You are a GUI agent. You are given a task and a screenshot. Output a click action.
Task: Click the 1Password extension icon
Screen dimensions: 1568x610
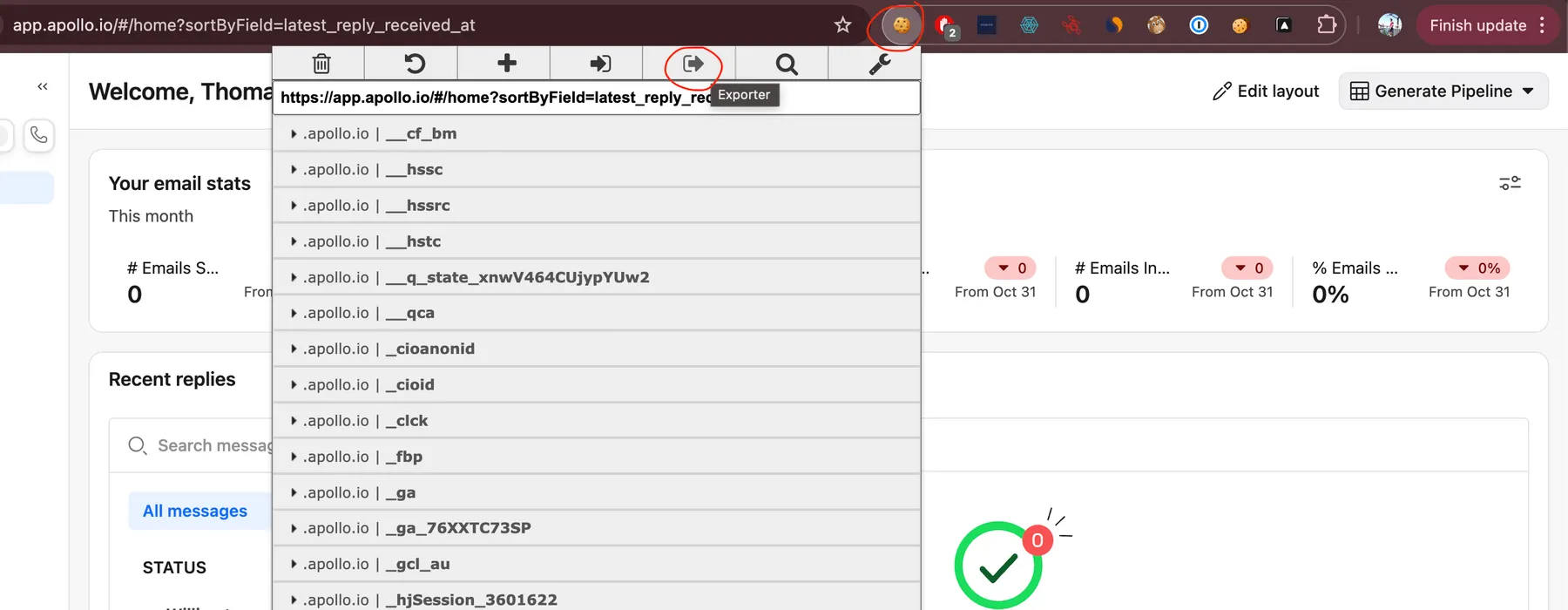click(x=1199, y=25)
